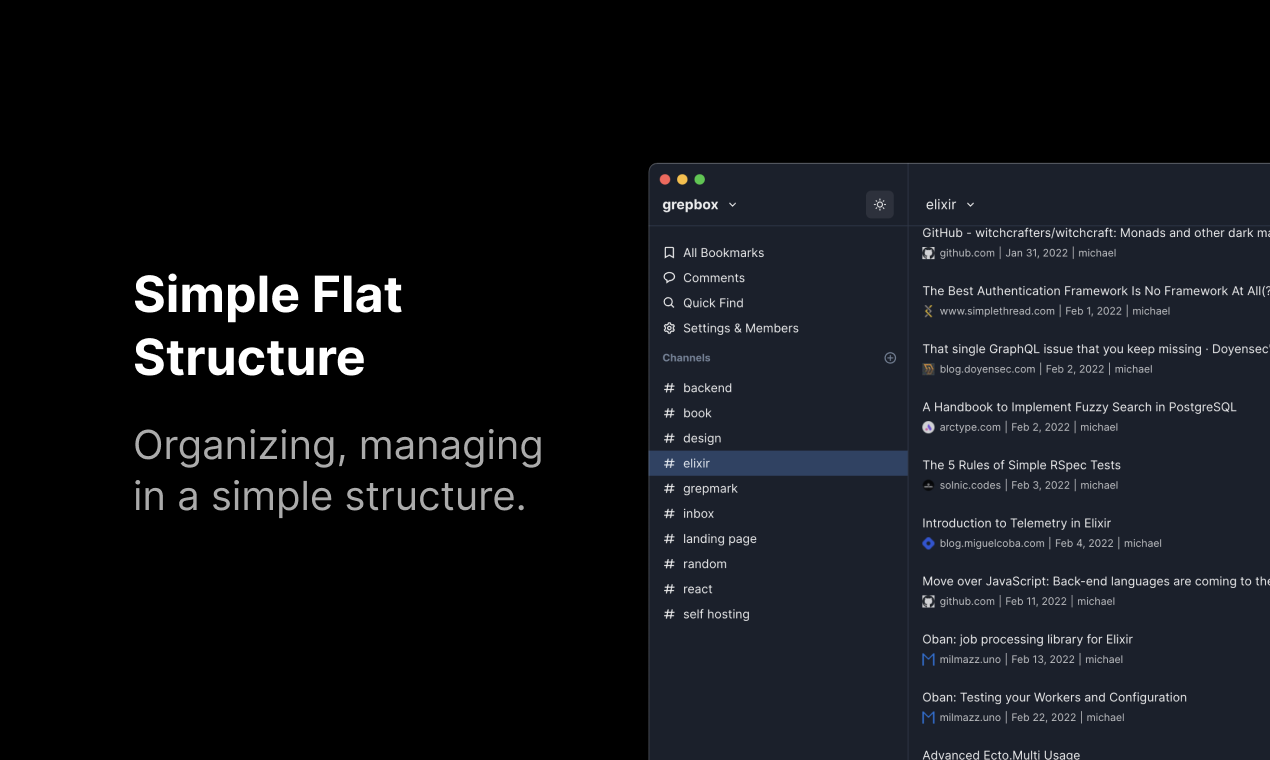Open Advanced Ecto.Multi Usage bookmark
This screenshot has width=1270, height=760.
point(1001,754)
